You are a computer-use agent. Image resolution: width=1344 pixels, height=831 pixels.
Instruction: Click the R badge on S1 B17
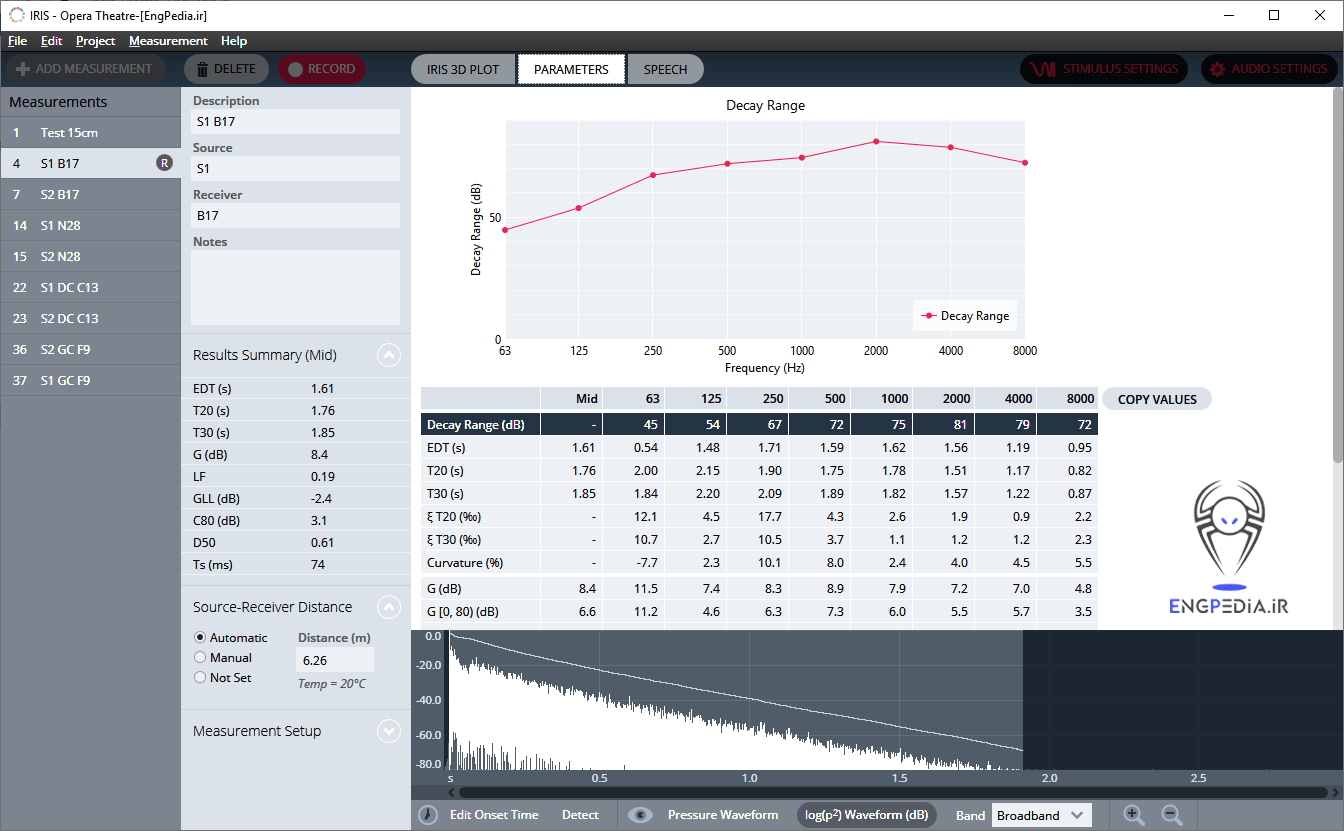(164, 163)
